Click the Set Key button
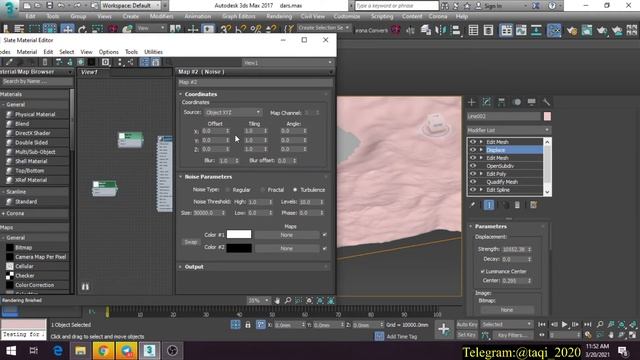The image size is (640, 360). (467, 335)
